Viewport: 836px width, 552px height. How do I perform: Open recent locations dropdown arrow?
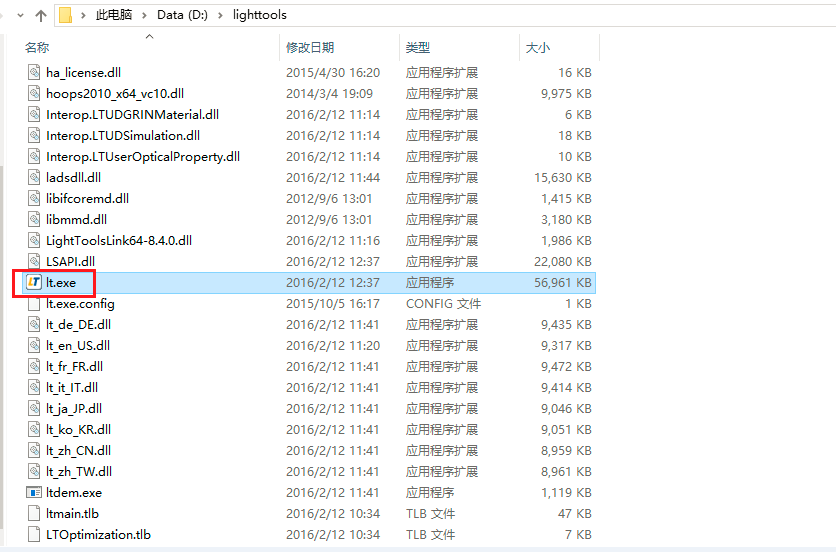20,15
